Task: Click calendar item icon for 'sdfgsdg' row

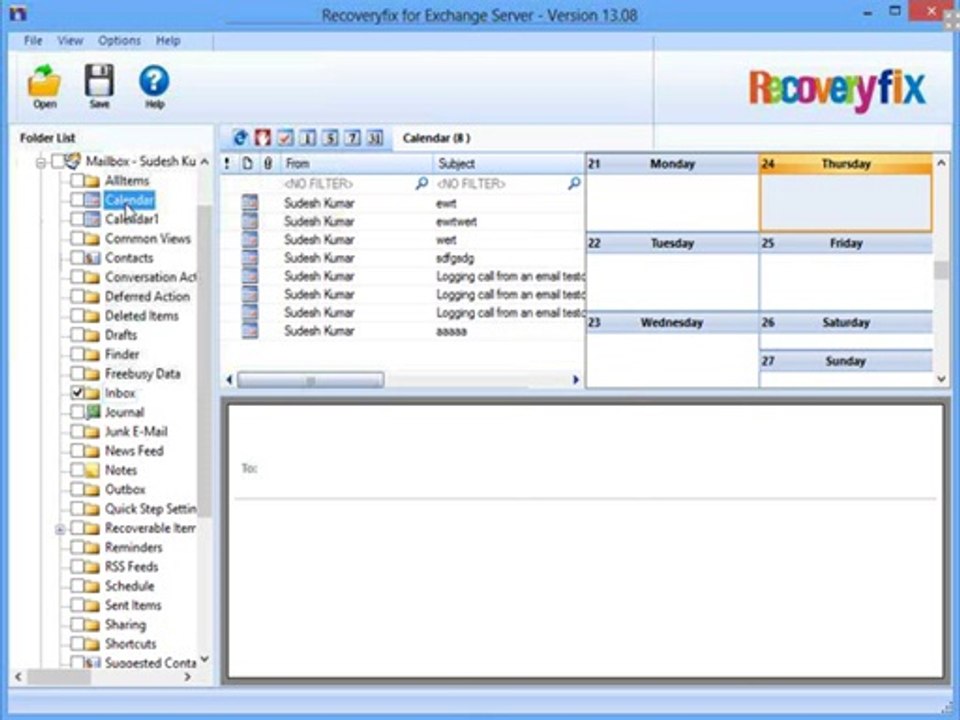Action: tap(249, 258)
